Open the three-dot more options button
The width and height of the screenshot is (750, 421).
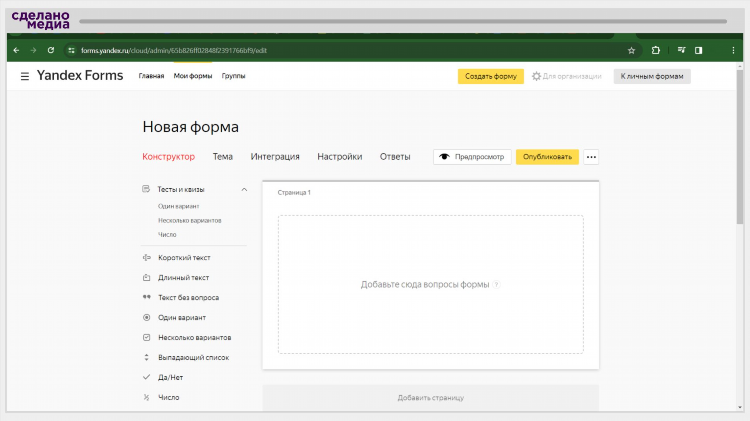coord(591,157)
